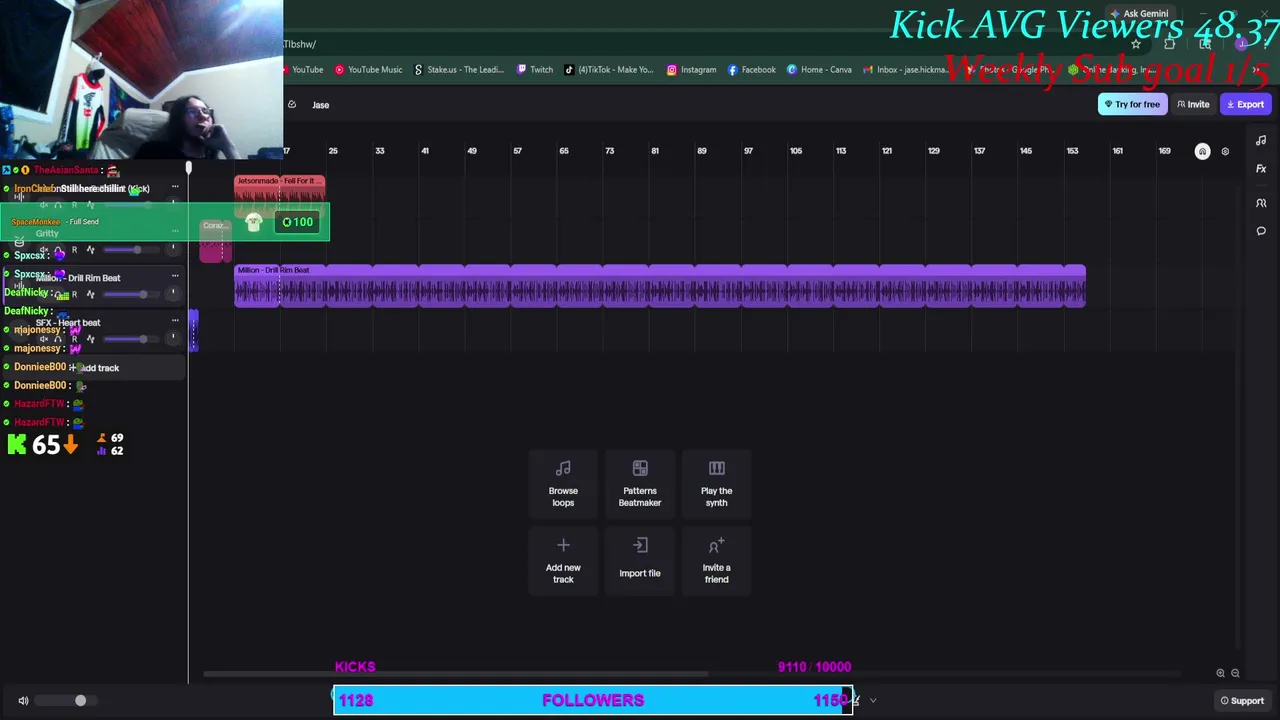Open the Fx effects panel

tap(1261, 169)
